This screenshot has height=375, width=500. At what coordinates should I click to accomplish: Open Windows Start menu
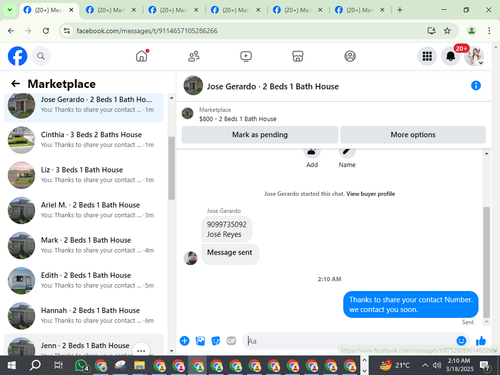coord(11,365)
